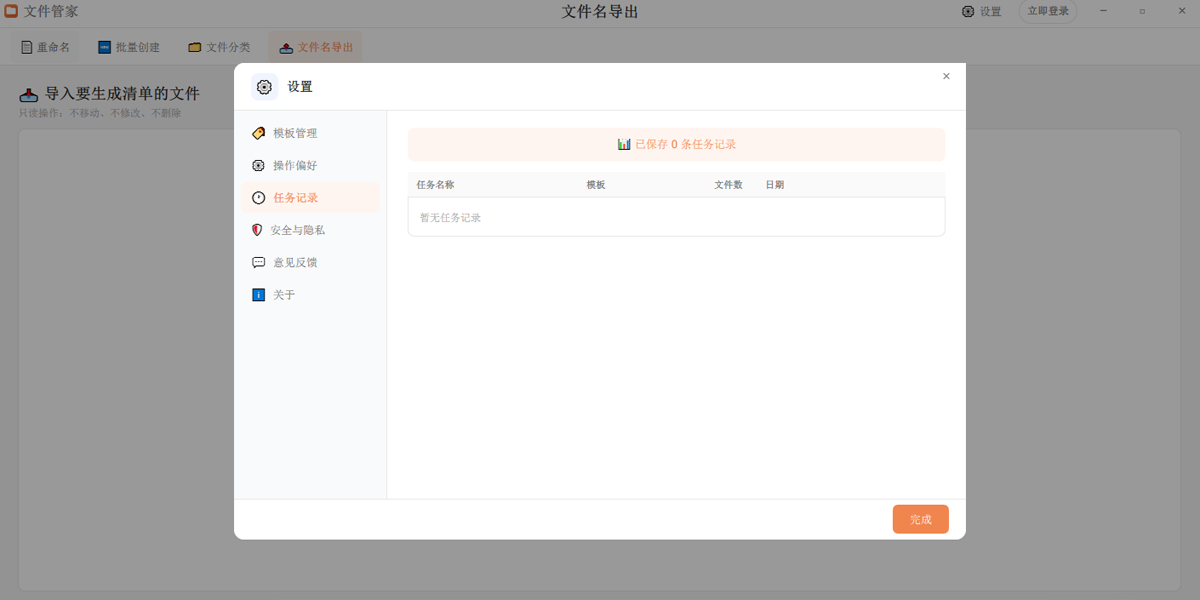Image resolution: width=1200 pixels, height=600 pixels.
Task: Switch to the 批量创建 tab
Action: coord(129,47)
